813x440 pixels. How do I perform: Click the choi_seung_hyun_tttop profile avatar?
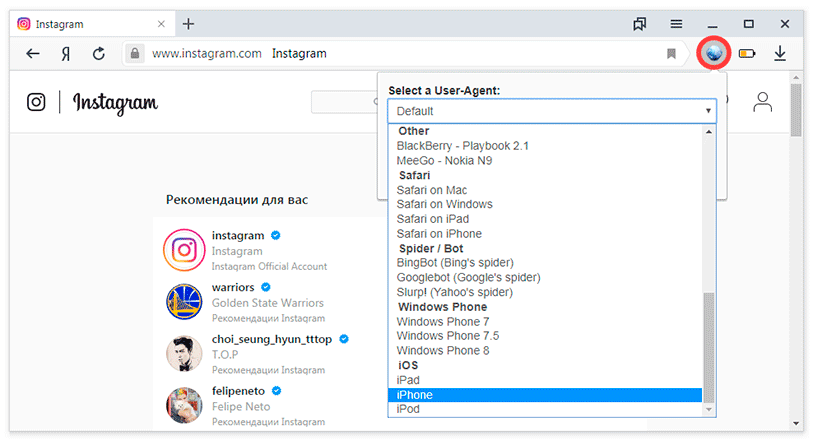point(184,353)
